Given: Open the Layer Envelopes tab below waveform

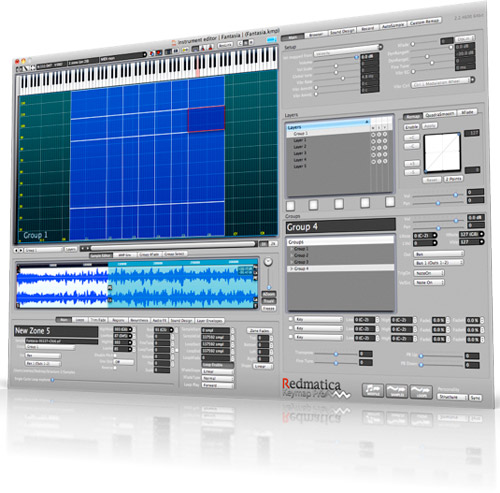Looking at the screenshot, I should (x=209, y=321).
